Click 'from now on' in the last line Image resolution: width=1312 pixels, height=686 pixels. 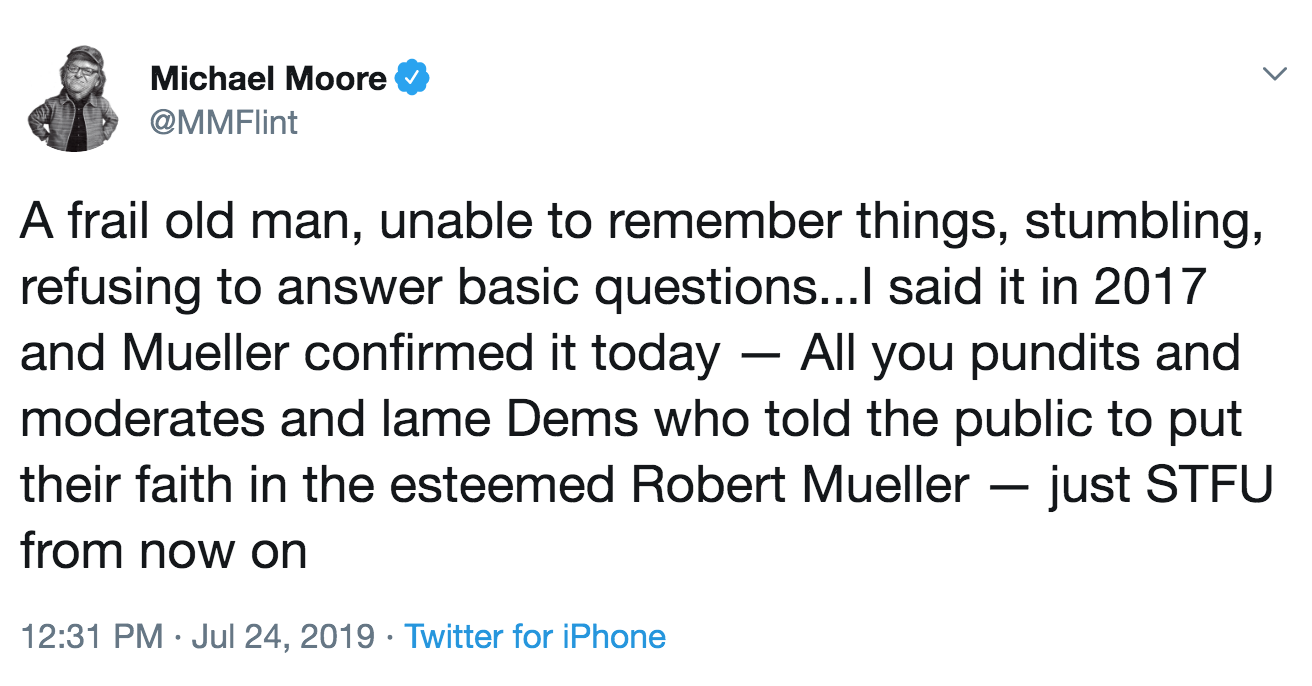pyautogui.click(x=163, y=552)
